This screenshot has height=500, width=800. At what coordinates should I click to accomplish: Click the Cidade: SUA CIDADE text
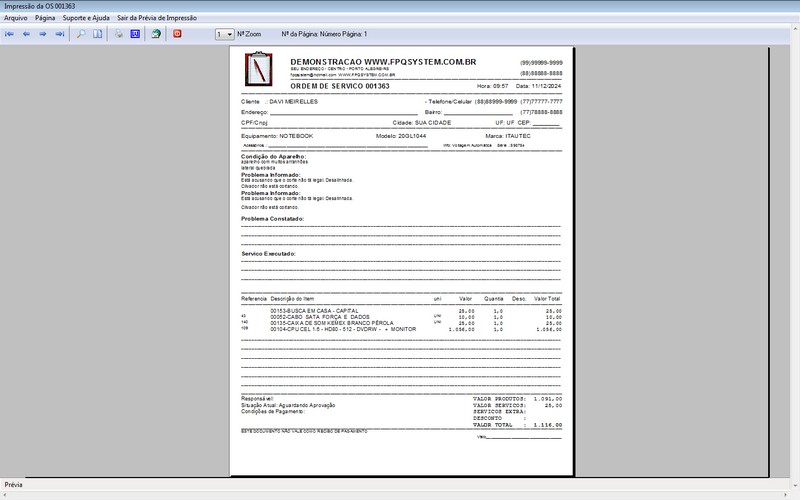422,123
